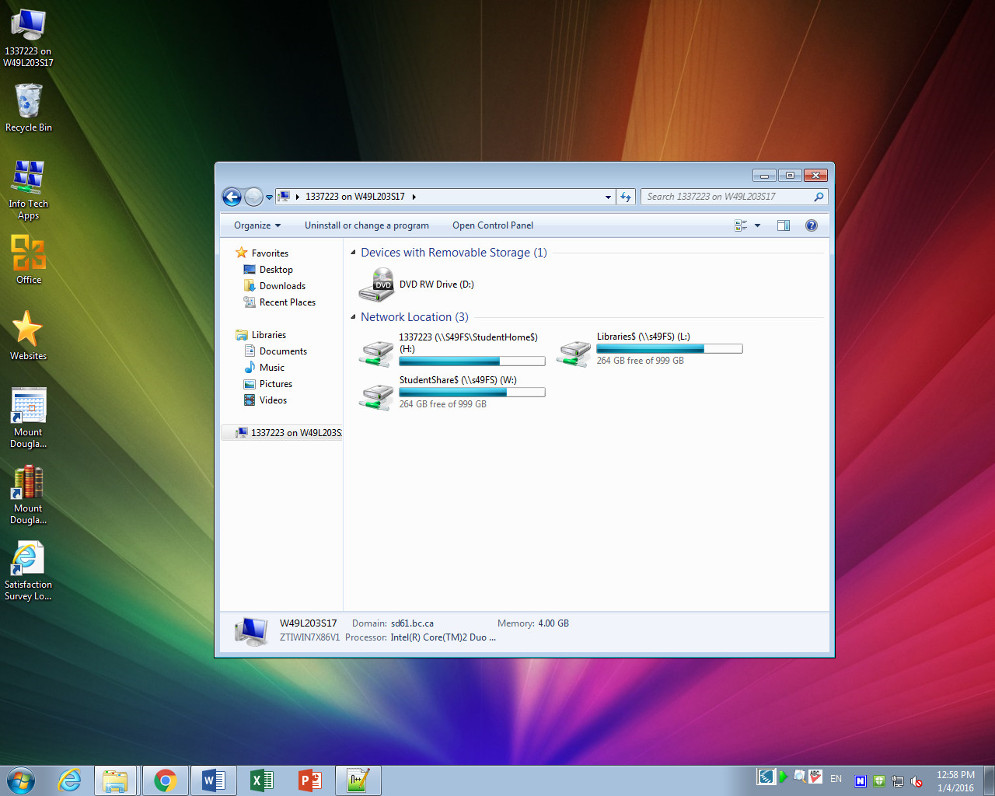Click Windows Explorer taskbar button
Viewport: 995px width, 796px height.
(x=115, y=781)
